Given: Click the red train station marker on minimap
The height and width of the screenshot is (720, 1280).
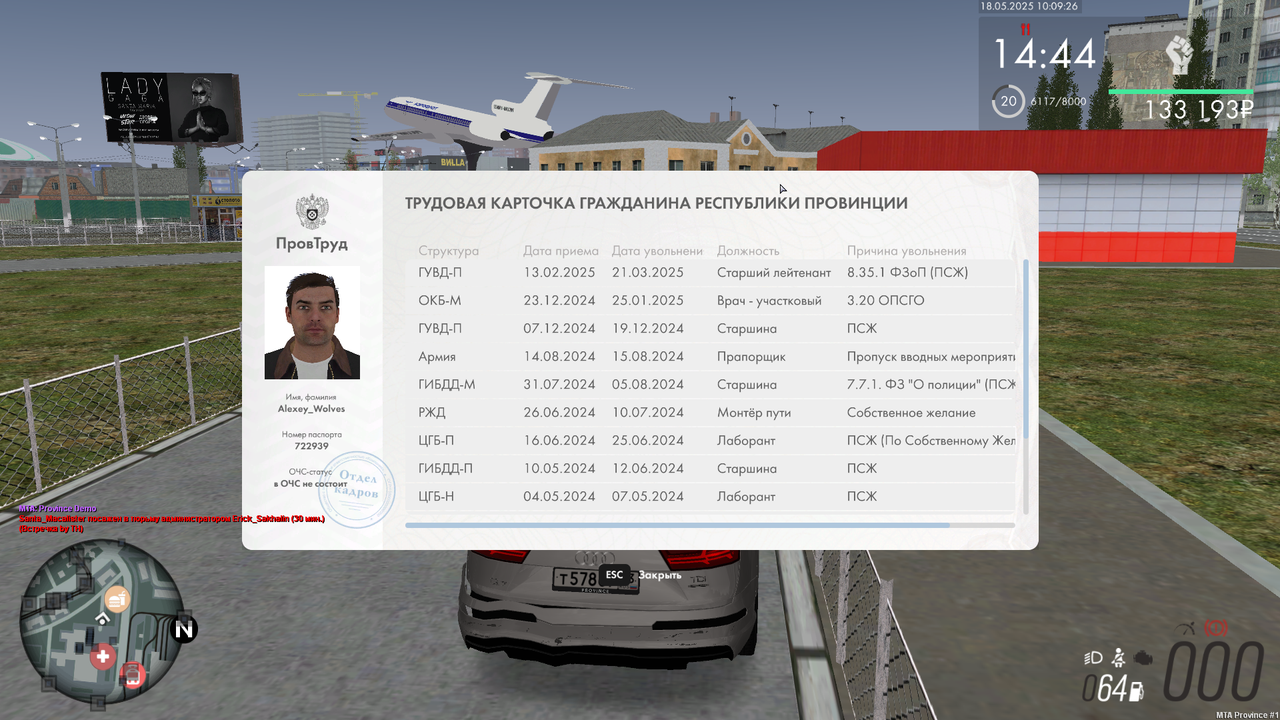Looking at the screenshot, I should (131, 676).
